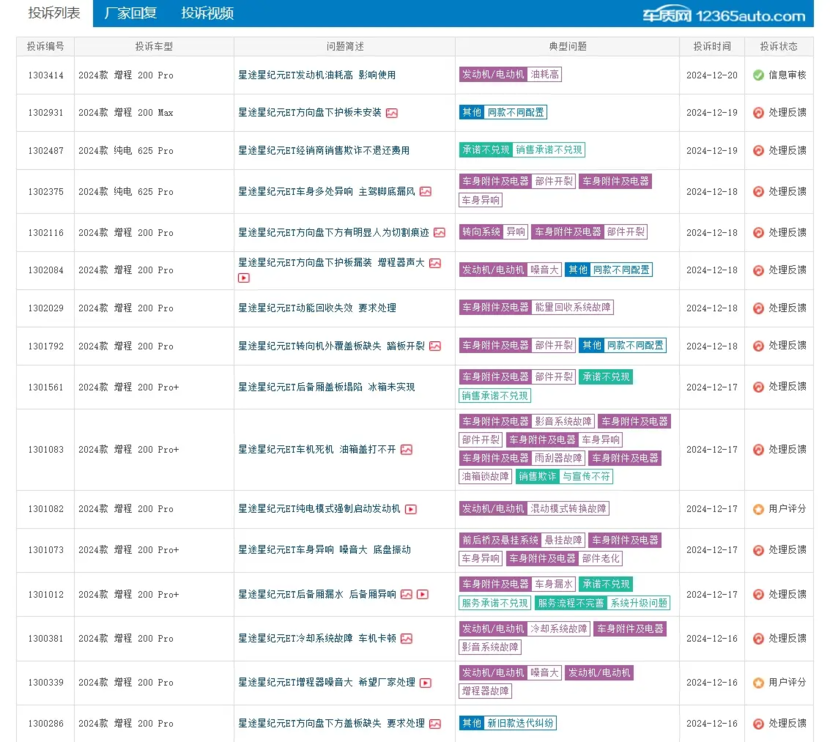Open image icon for complaint 1300381
Screen dimensions: 830x742
(x=407, y=639)
